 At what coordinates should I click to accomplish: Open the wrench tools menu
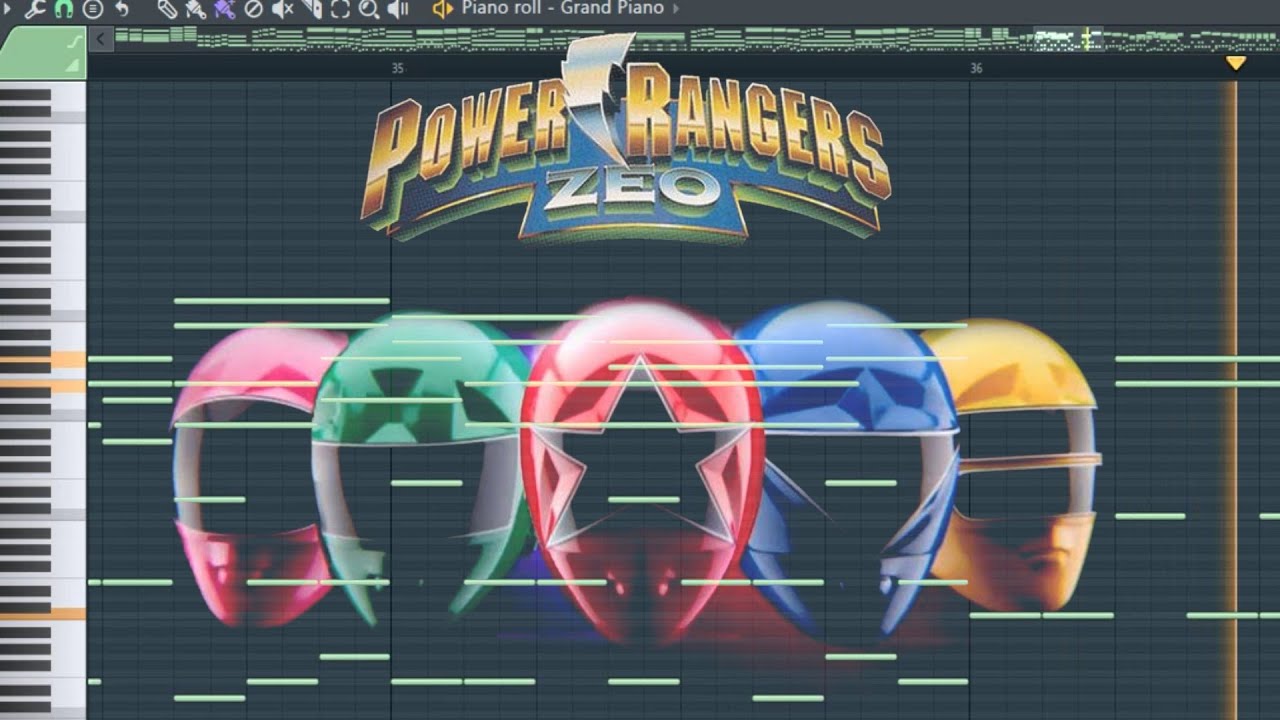click(x=35, y=9)
